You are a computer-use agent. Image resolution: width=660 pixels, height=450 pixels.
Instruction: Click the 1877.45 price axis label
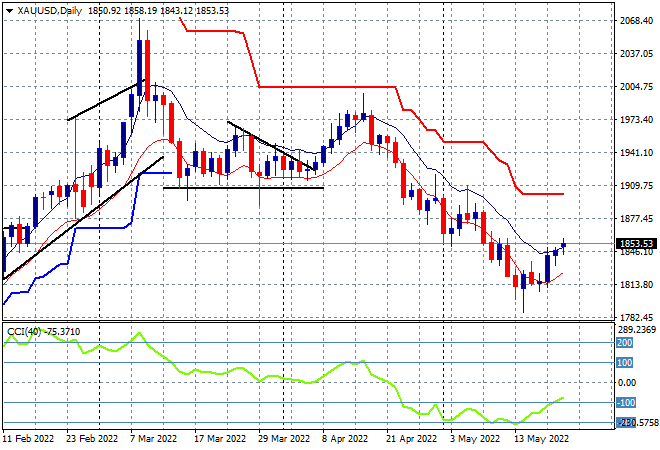tap(636, 218)
